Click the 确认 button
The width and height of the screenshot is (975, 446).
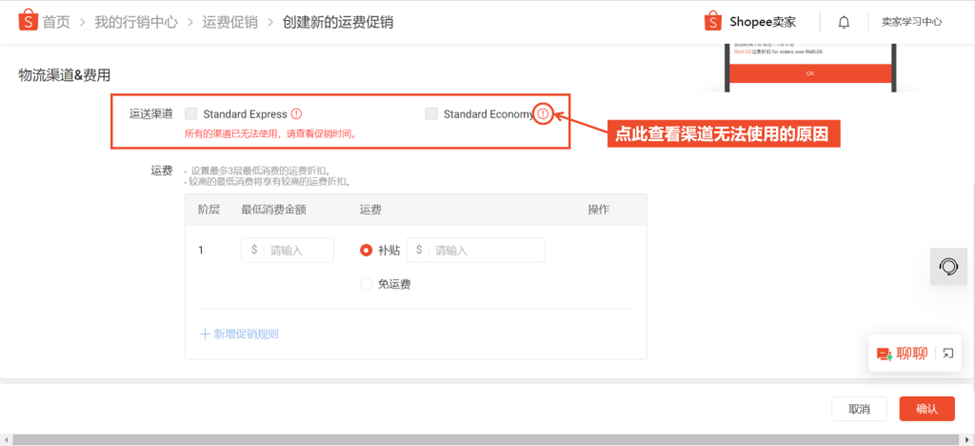926,409
